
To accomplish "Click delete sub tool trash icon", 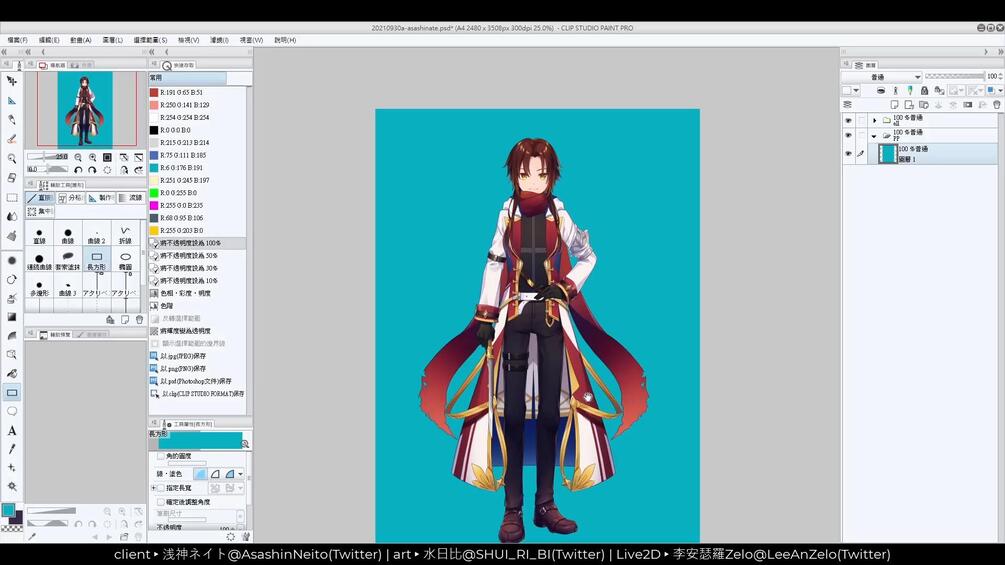I will (139, 320).
